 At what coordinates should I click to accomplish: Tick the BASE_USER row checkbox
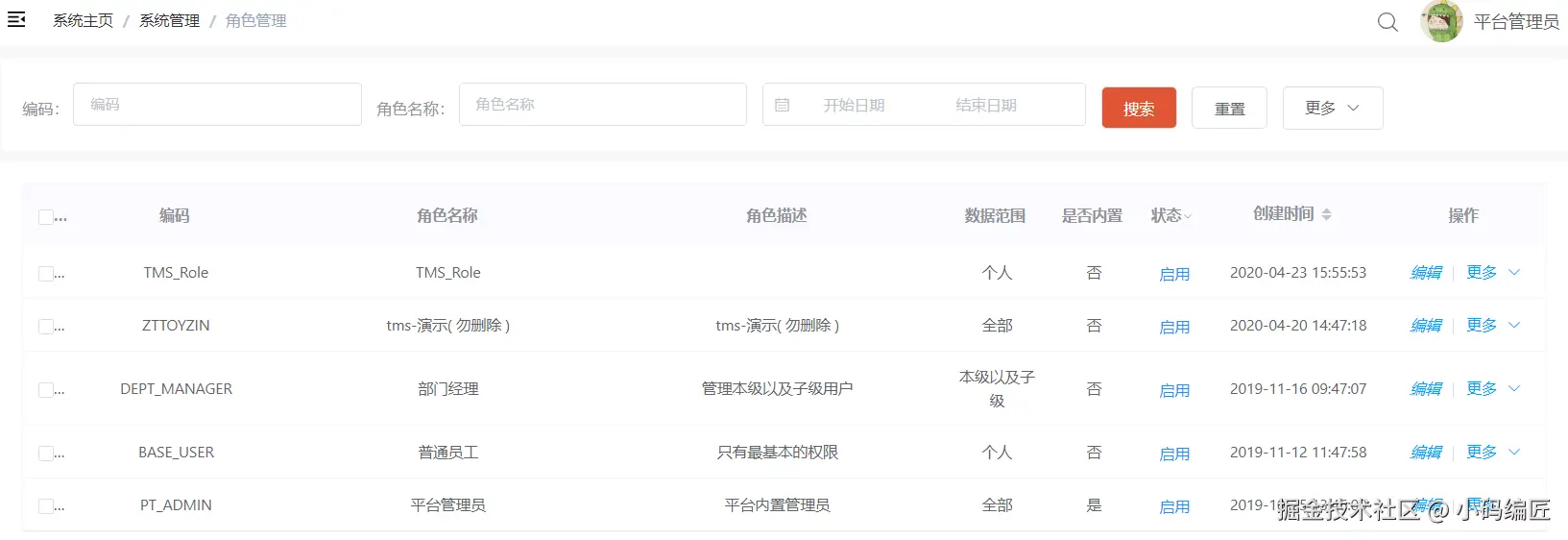46,453
